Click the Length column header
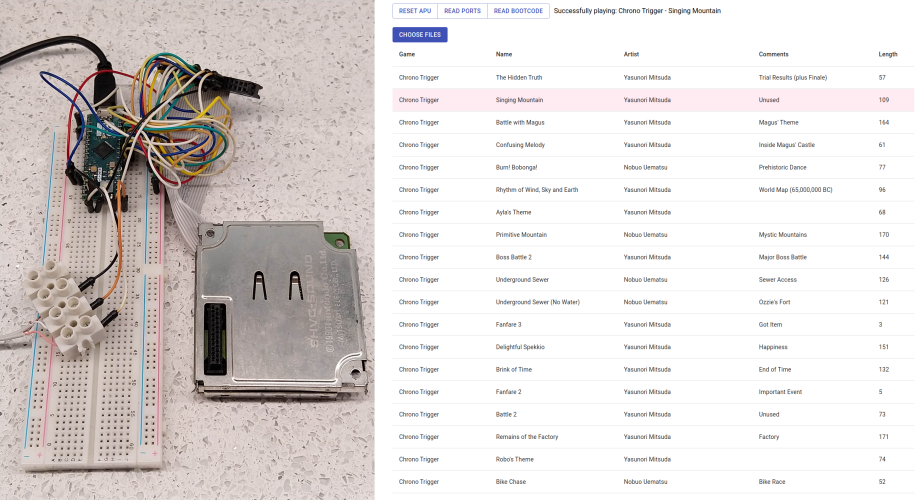This screenshot has height=500, width=921. point(887,54)
